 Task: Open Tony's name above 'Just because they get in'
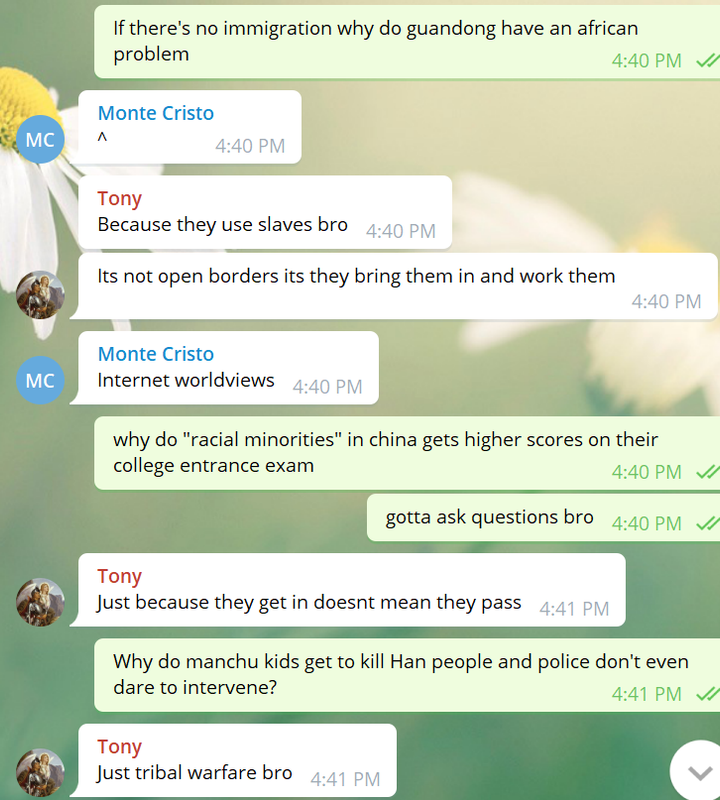coord(119,576)
